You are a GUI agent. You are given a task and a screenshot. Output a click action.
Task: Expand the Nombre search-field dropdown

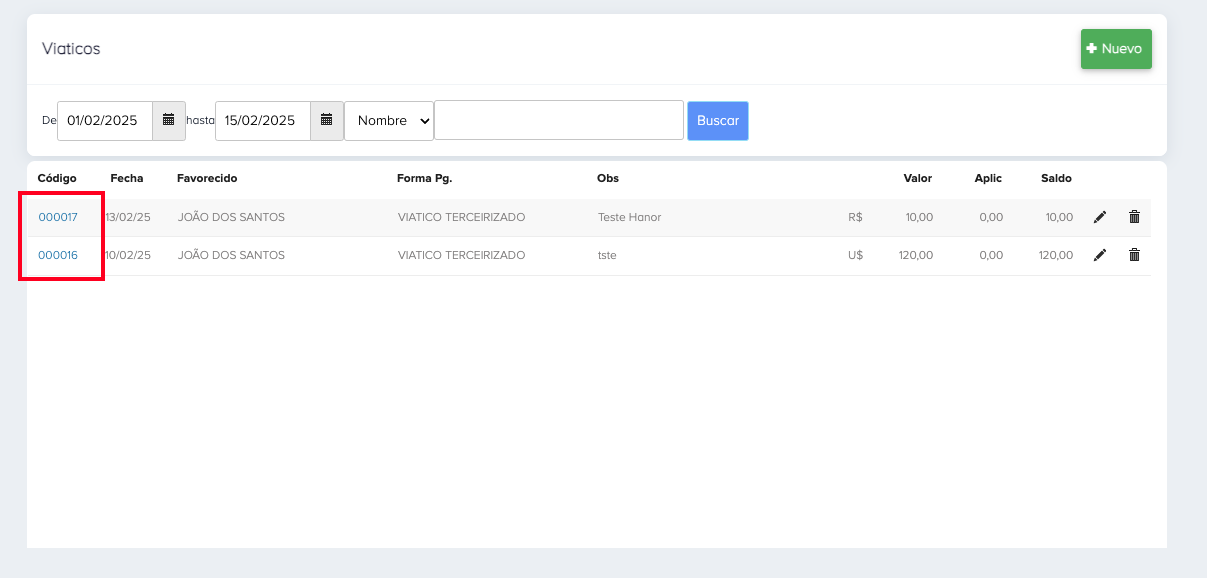click(389, 120)
